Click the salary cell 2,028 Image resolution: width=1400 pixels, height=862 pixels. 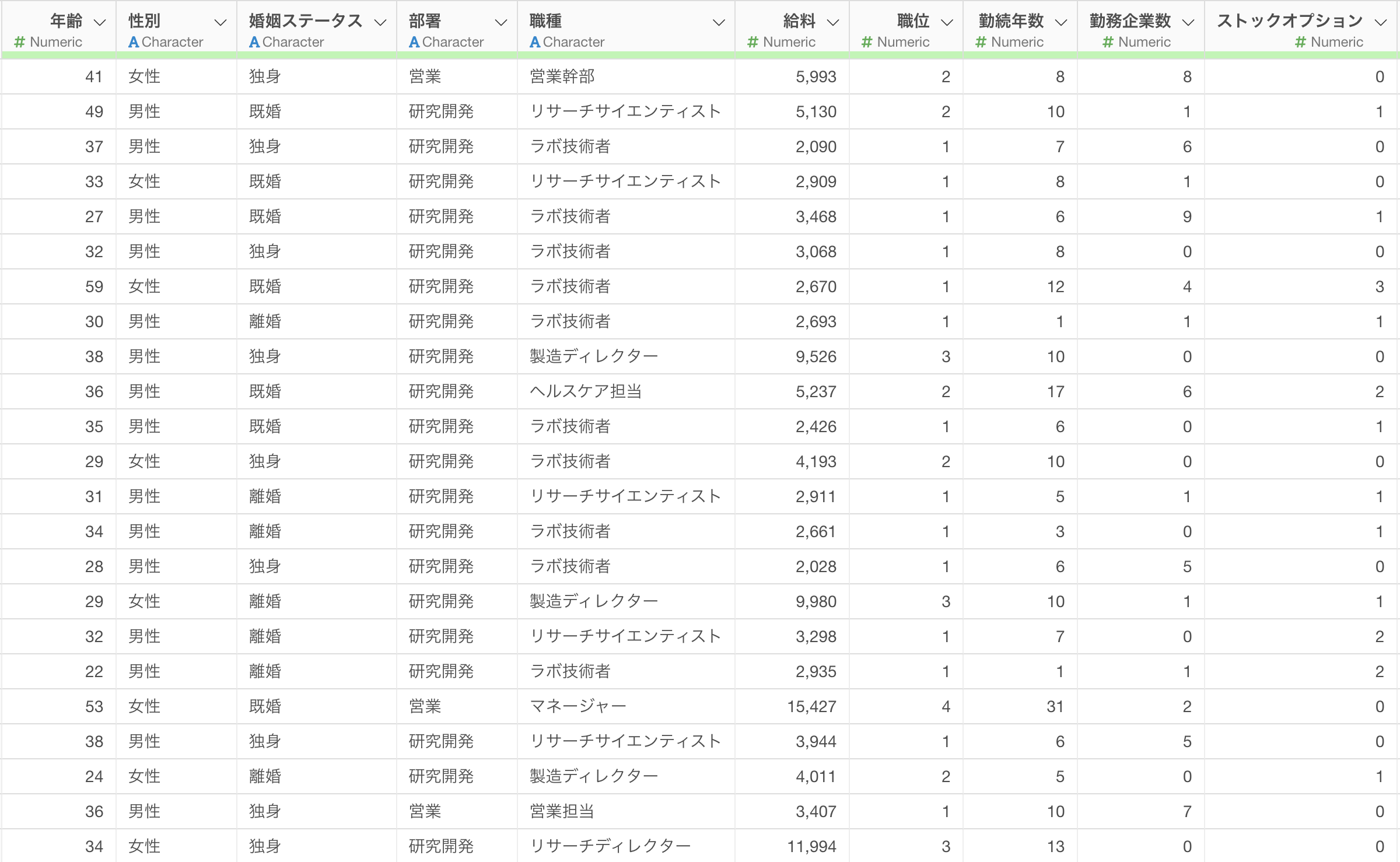pos(792,566)
